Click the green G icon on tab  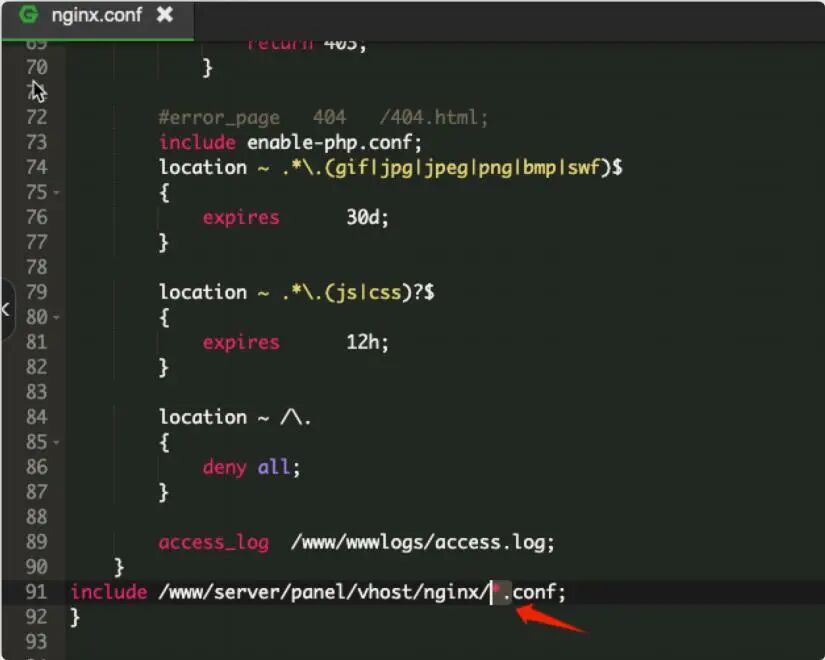tap(28, 15)
